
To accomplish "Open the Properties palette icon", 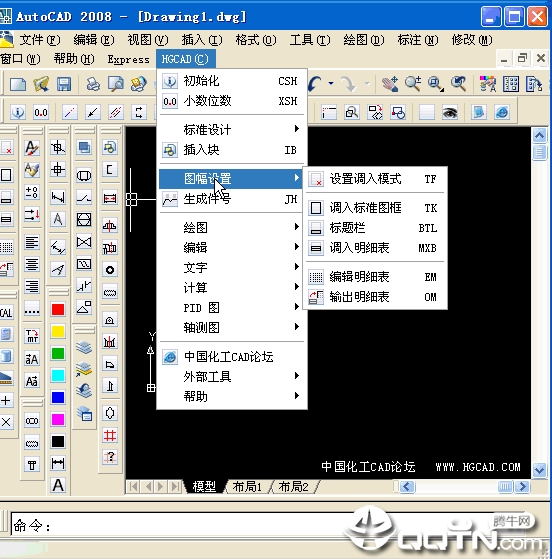I will pos(488,84).
